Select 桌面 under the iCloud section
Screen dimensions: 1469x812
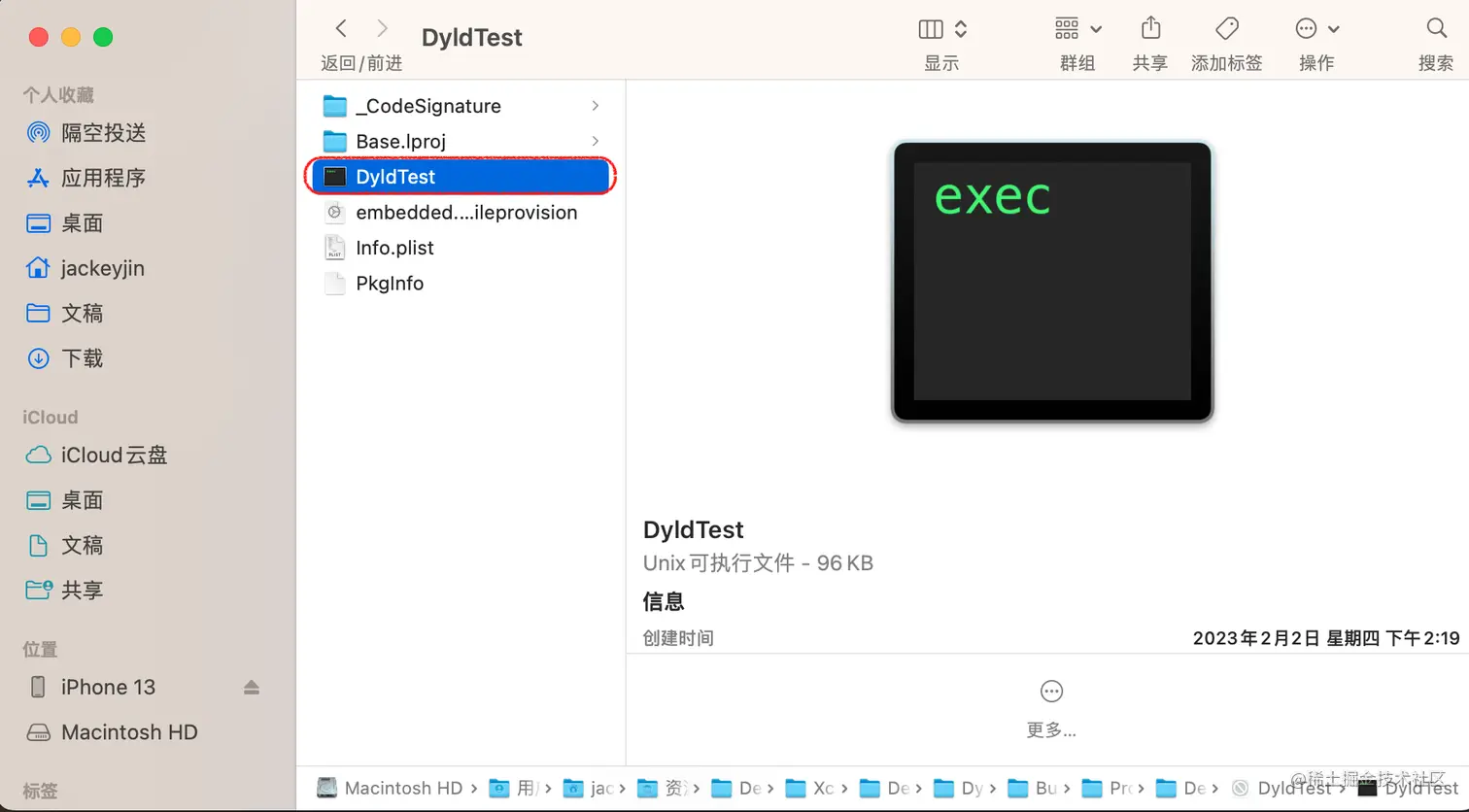(x=64, y=500)
